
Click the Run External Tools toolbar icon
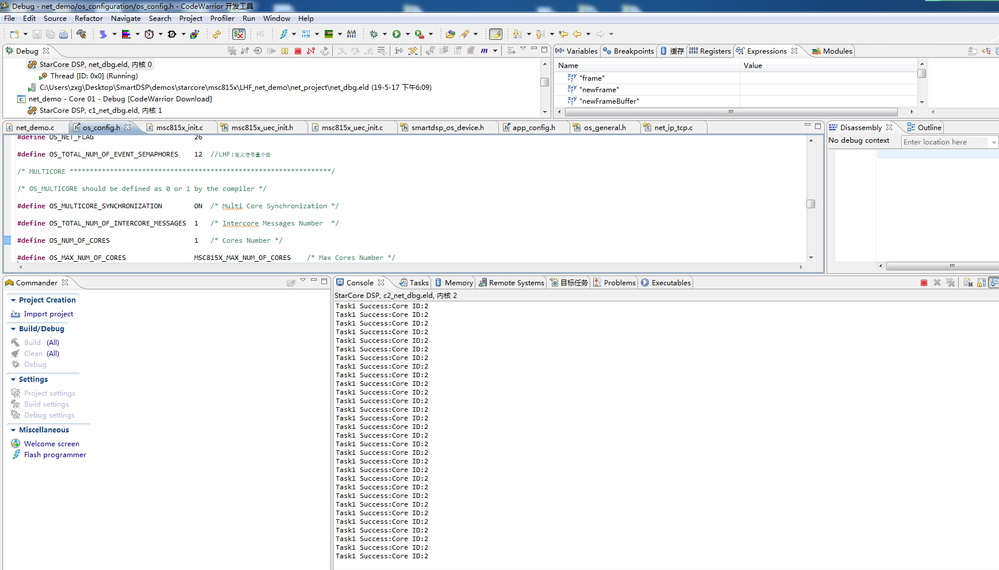(419, 34)
